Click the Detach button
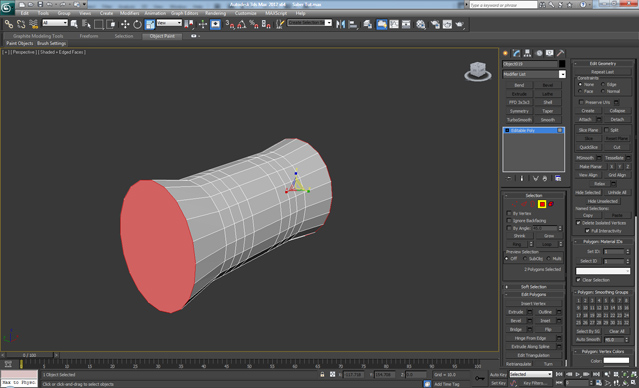This screenshot has width=639, height=388. (x=617, y=119)
